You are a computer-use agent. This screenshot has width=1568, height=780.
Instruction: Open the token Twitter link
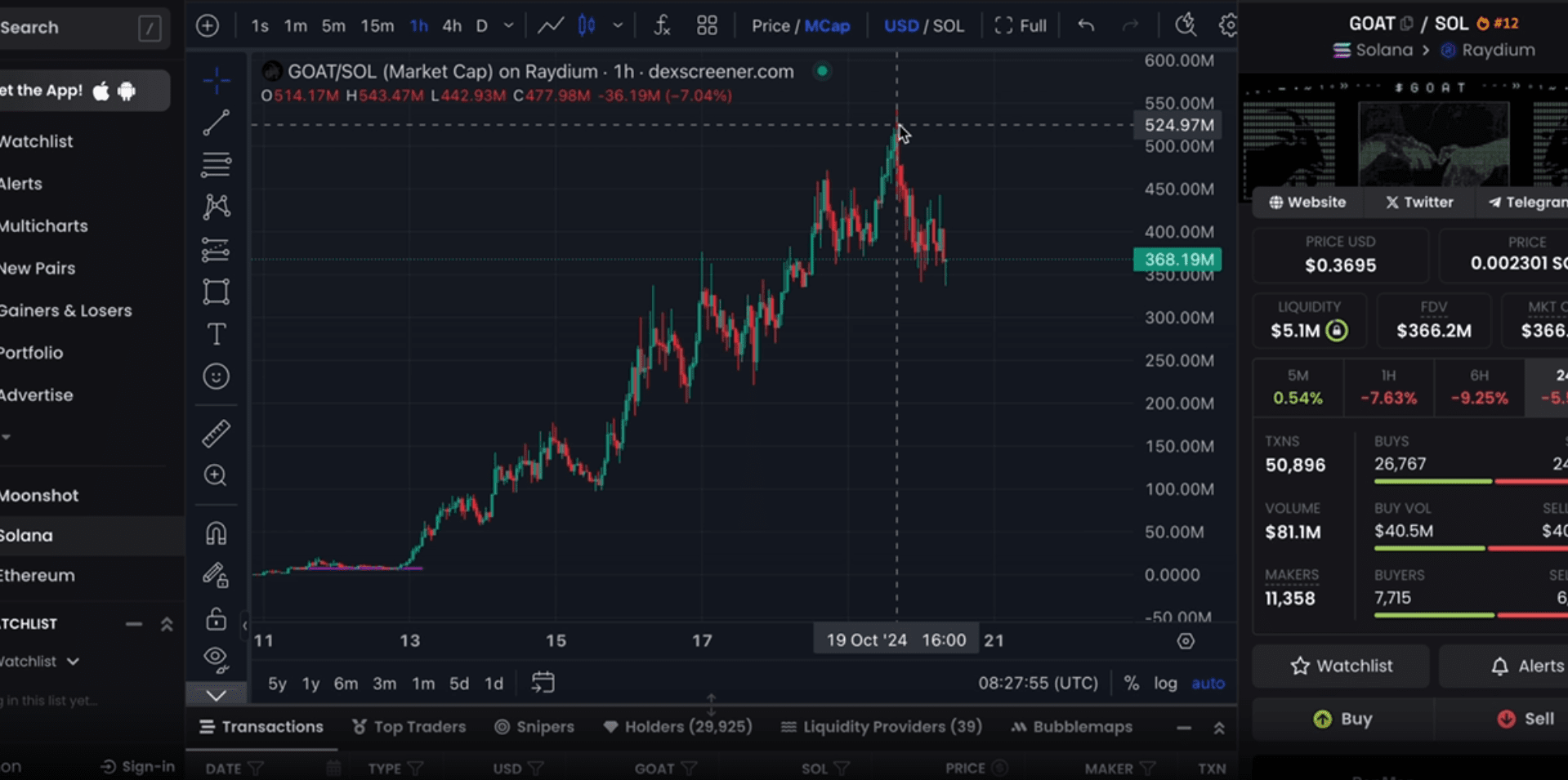coord(1419,203)
